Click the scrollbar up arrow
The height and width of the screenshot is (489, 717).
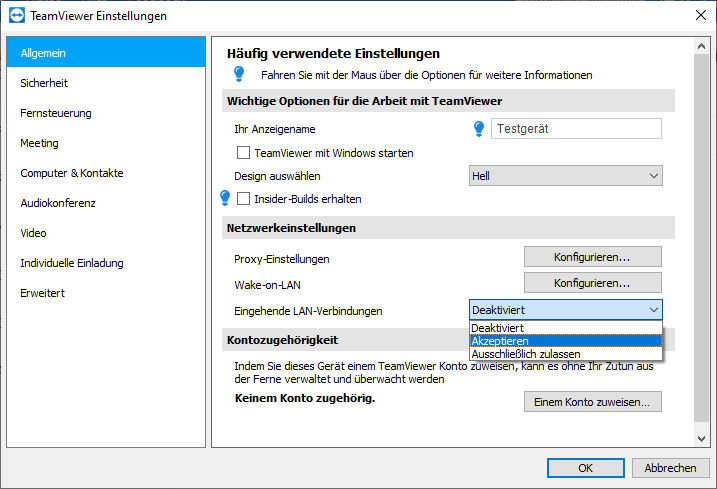pos(701,46)
